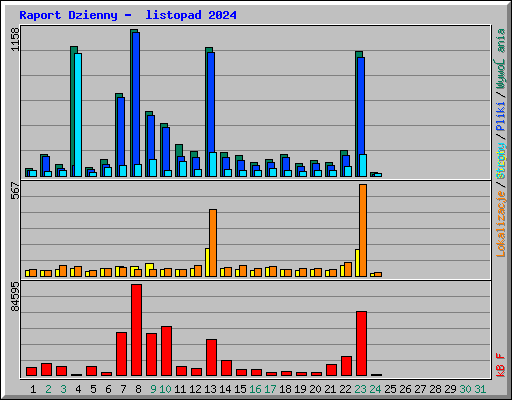Click the chart title 'Raport Dzienny - listopad 2024'

[128, 15]
